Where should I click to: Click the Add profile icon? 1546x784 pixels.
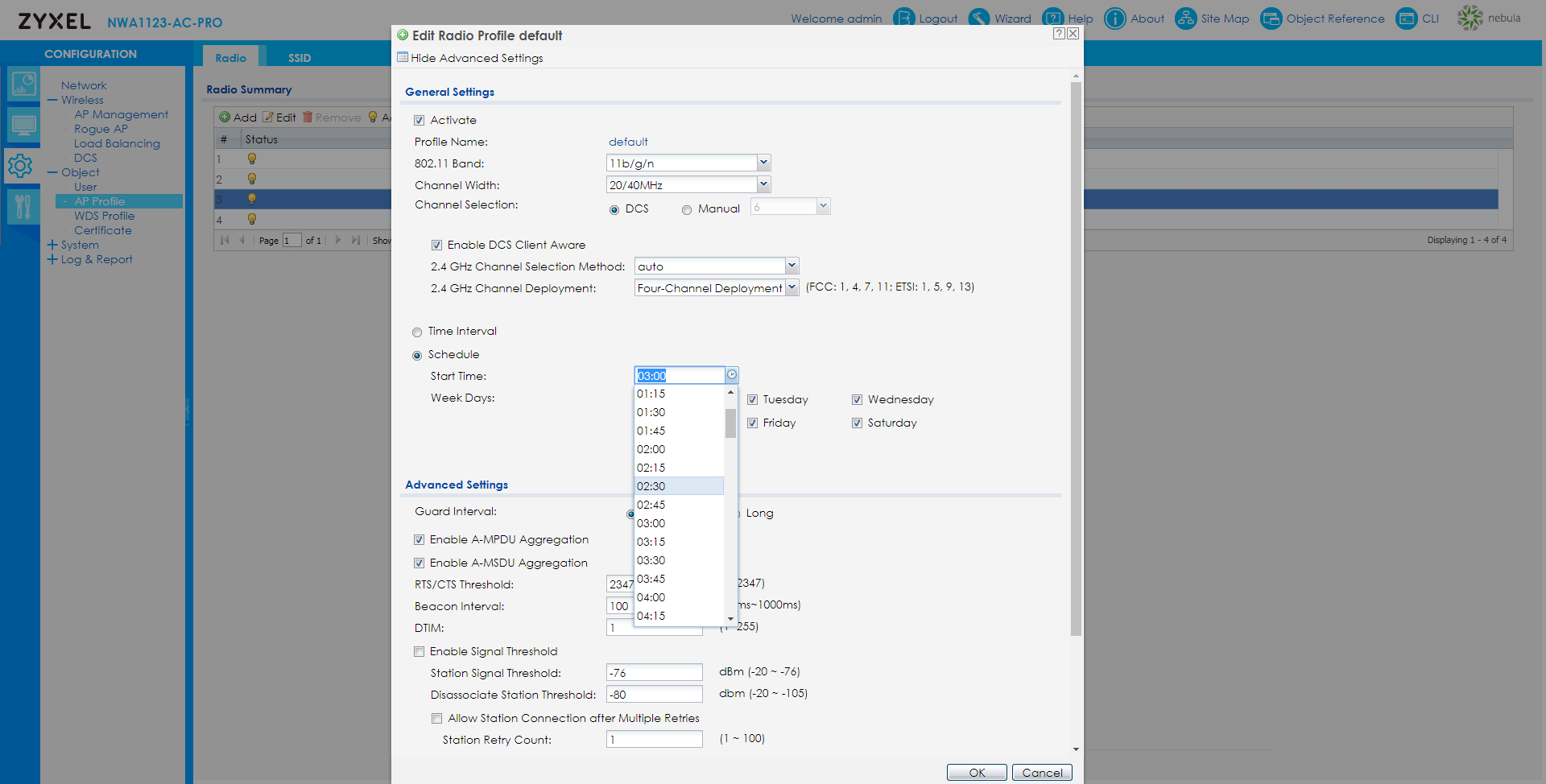[225, 118]
